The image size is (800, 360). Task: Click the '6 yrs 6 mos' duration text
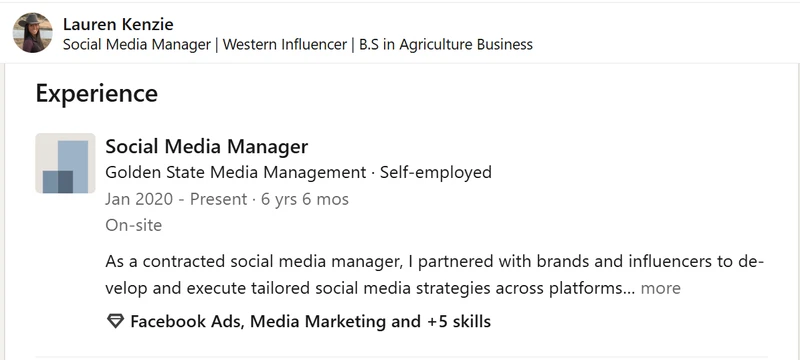tap(305, 199)
